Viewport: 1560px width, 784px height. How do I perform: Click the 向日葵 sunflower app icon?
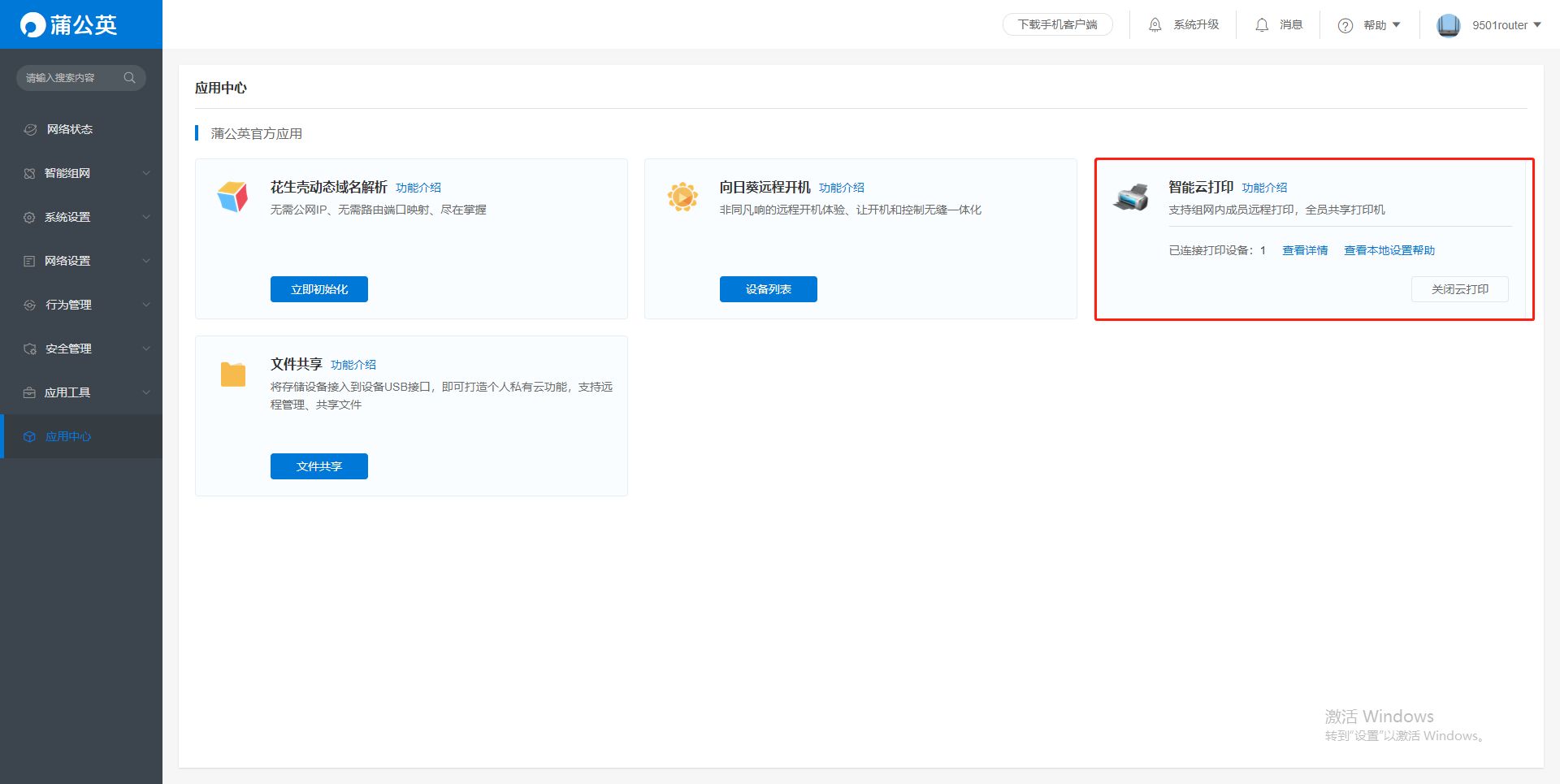click(682, 197)
